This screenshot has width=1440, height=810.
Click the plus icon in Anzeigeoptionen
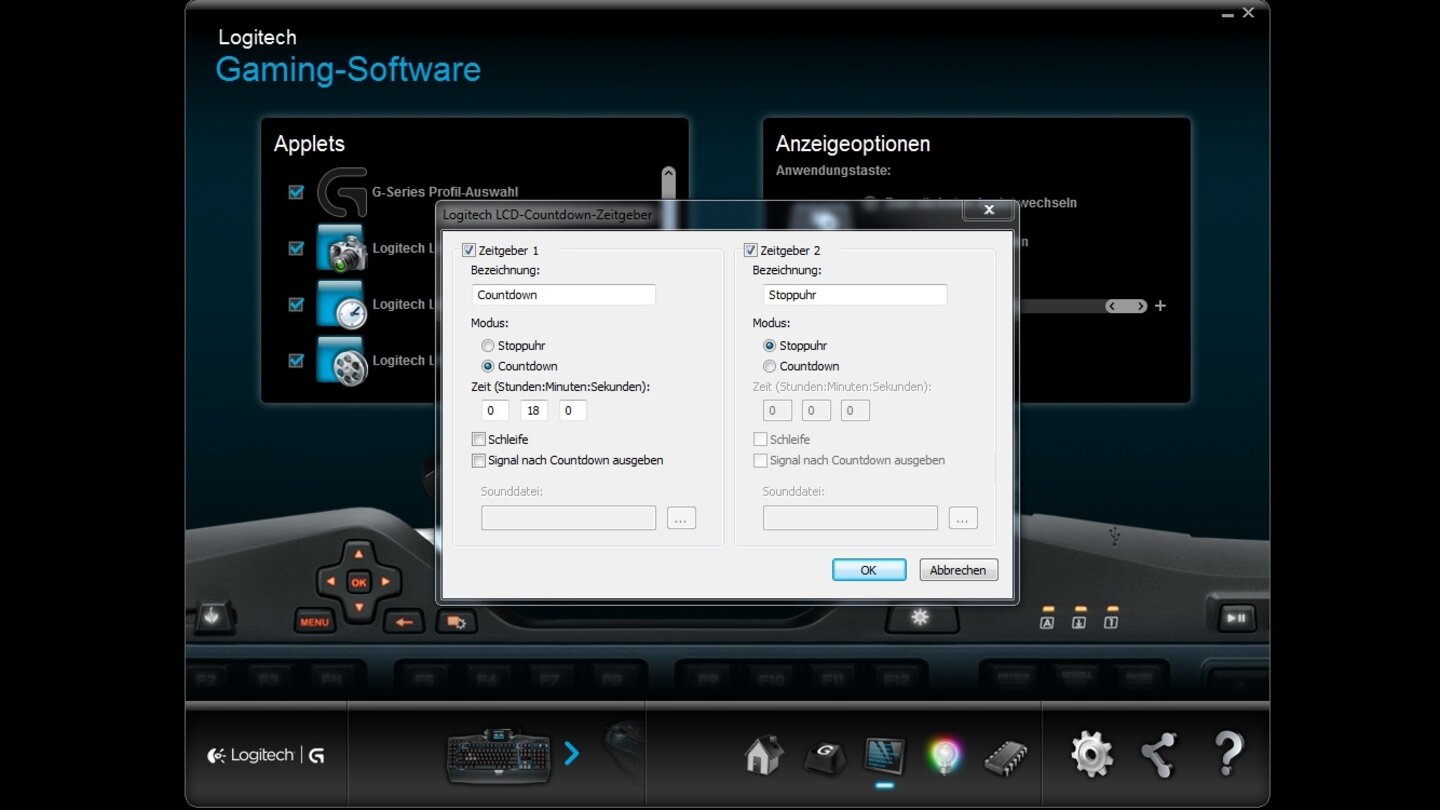(1160, 306)
